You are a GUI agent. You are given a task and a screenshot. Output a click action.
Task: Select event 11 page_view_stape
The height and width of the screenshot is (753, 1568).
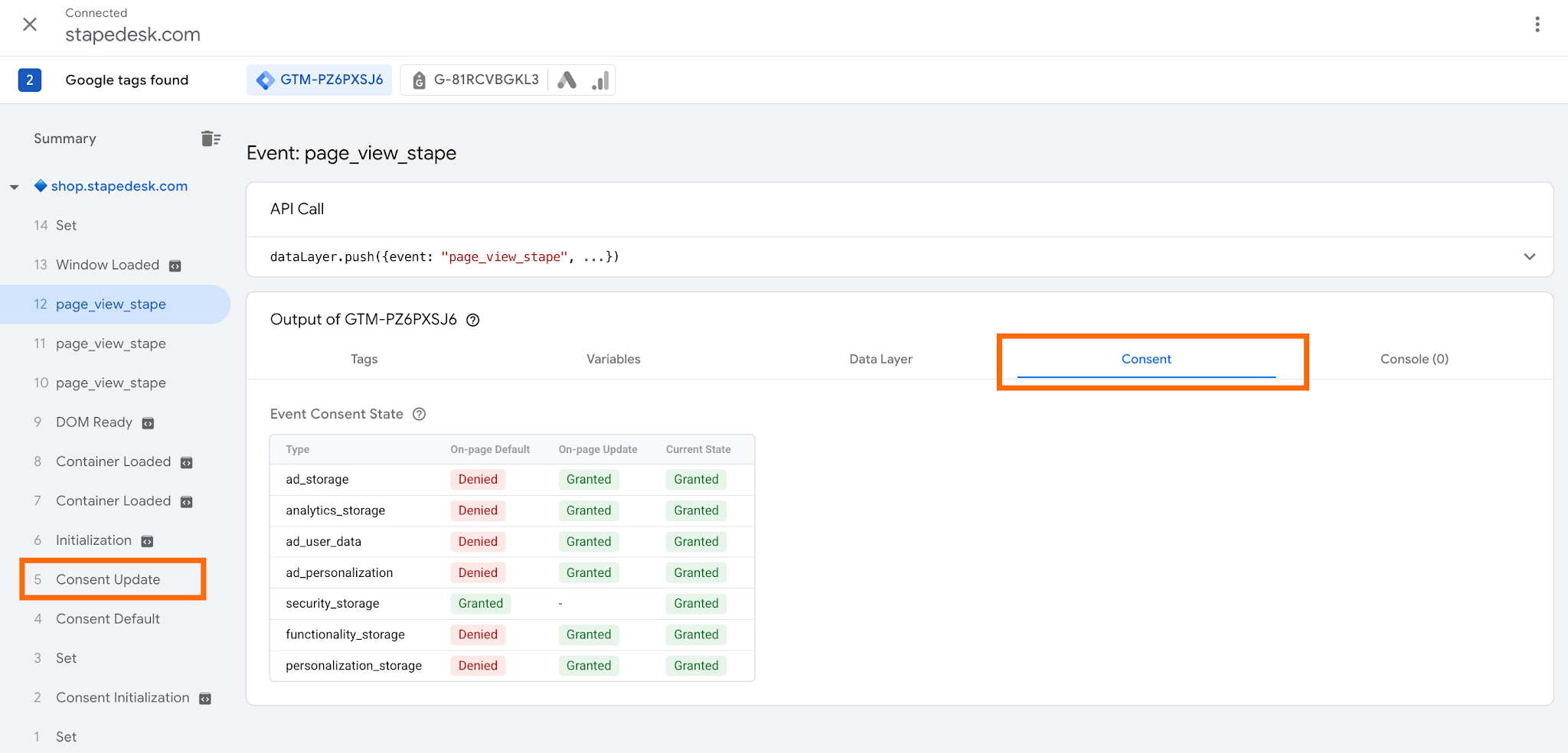click(115, 344)
